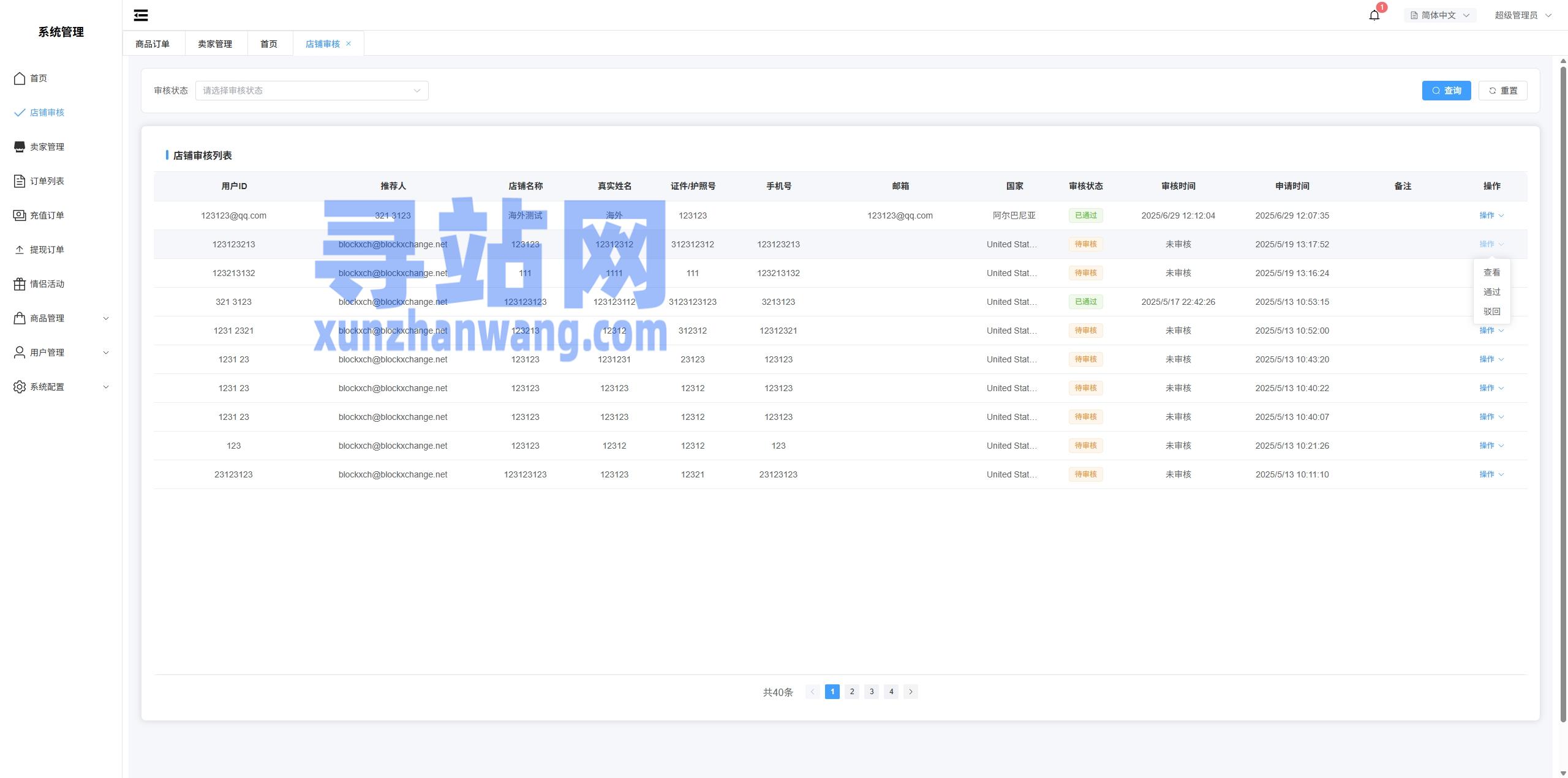Open 操作 dropdown for row applied 2025/5/13 10:52:00
This screenshot has width=1568, height=778.
point(1491,331)
